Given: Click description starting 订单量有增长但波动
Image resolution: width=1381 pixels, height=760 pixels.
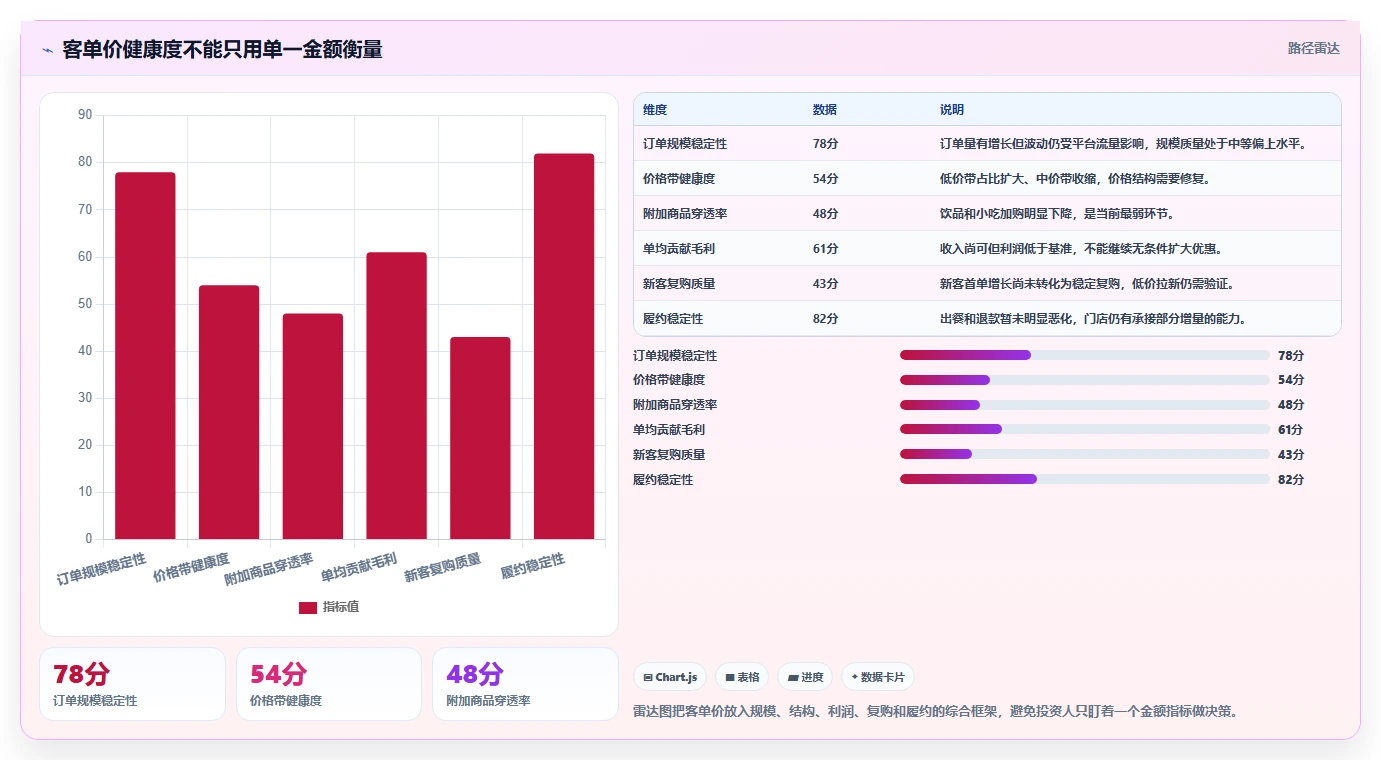Looking at the screenshot, I should click(x=1125, y=144).
